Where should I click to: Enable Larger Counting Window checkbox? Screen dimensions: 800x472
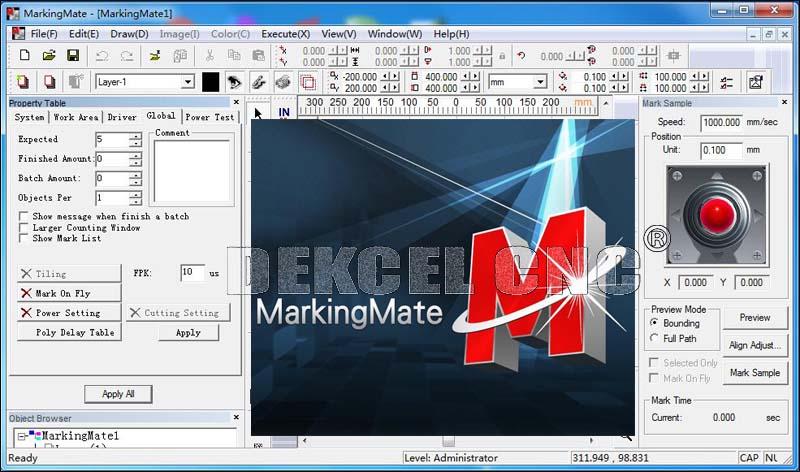click(x=23, y=228)
